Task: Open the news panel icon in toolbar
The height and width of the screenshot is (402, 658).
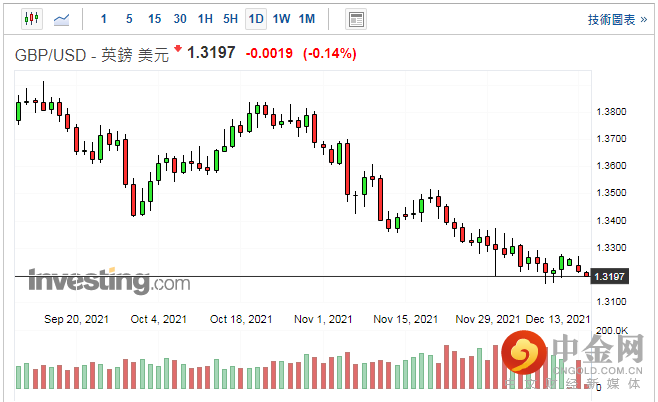Action: (356, 19)
